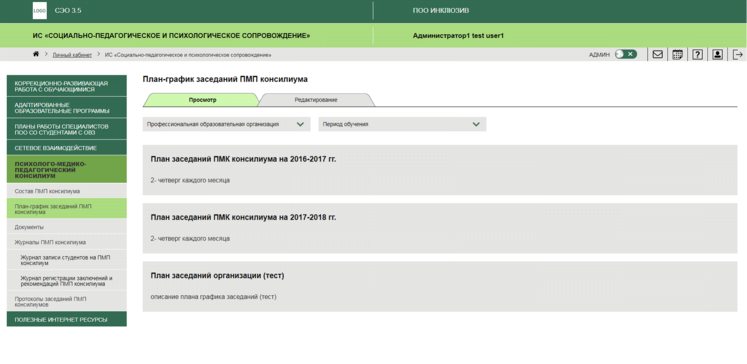Select plan card for 2017-2018 гг.

440,228
